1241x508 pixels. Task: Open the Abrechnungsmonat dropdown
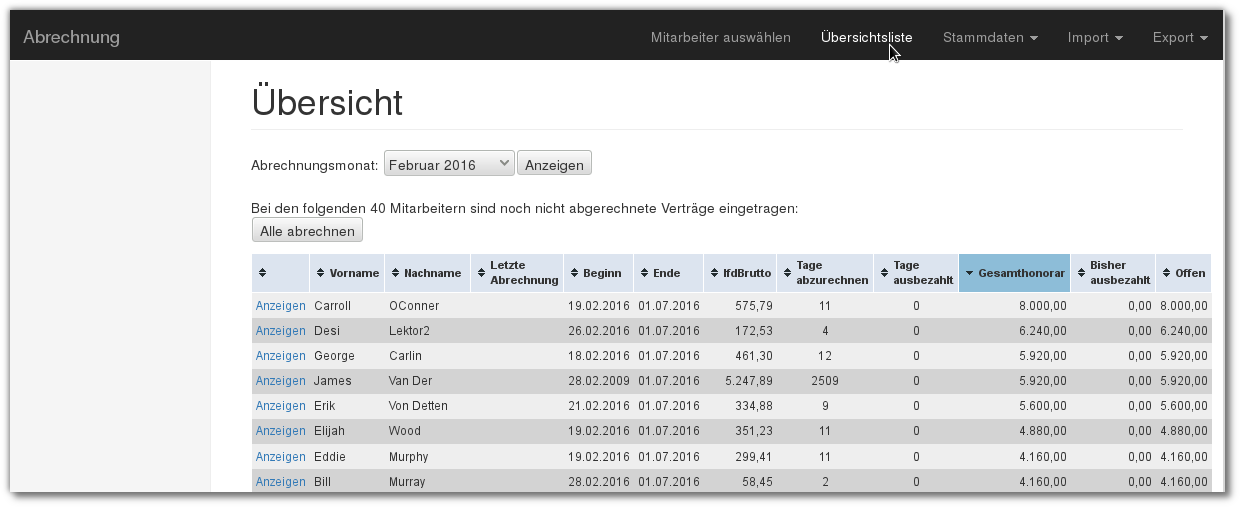[449, 164]
